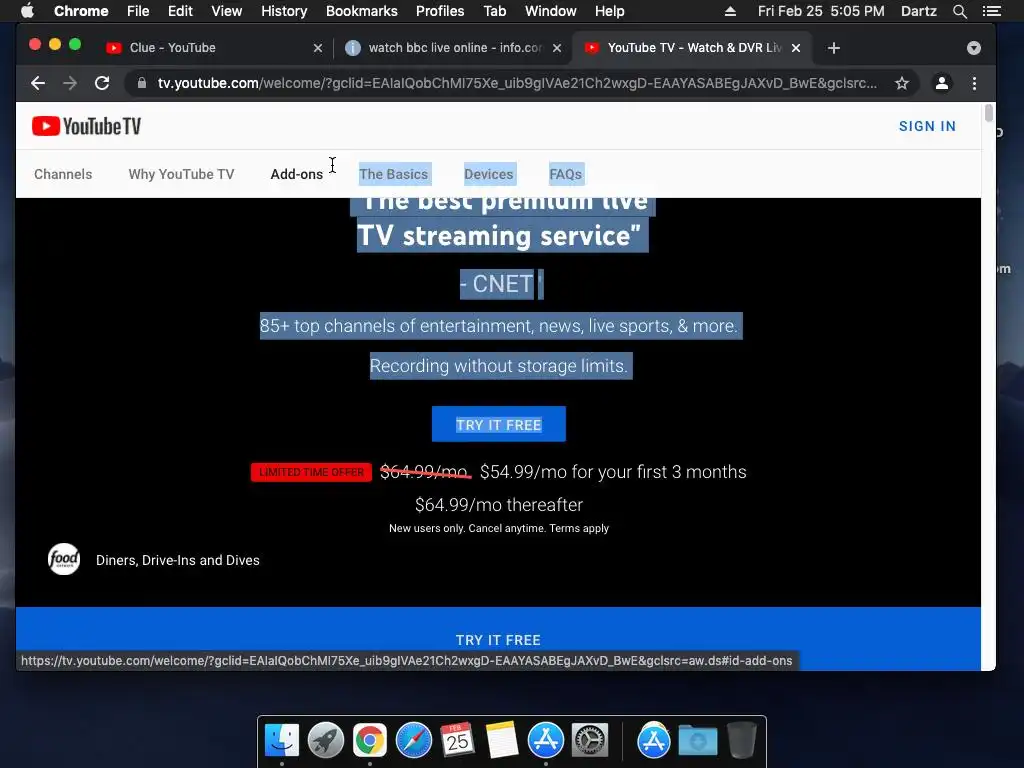Screen dimensions: 1024x768
Task: Open the View menu
Action: [x=227, y=11]
